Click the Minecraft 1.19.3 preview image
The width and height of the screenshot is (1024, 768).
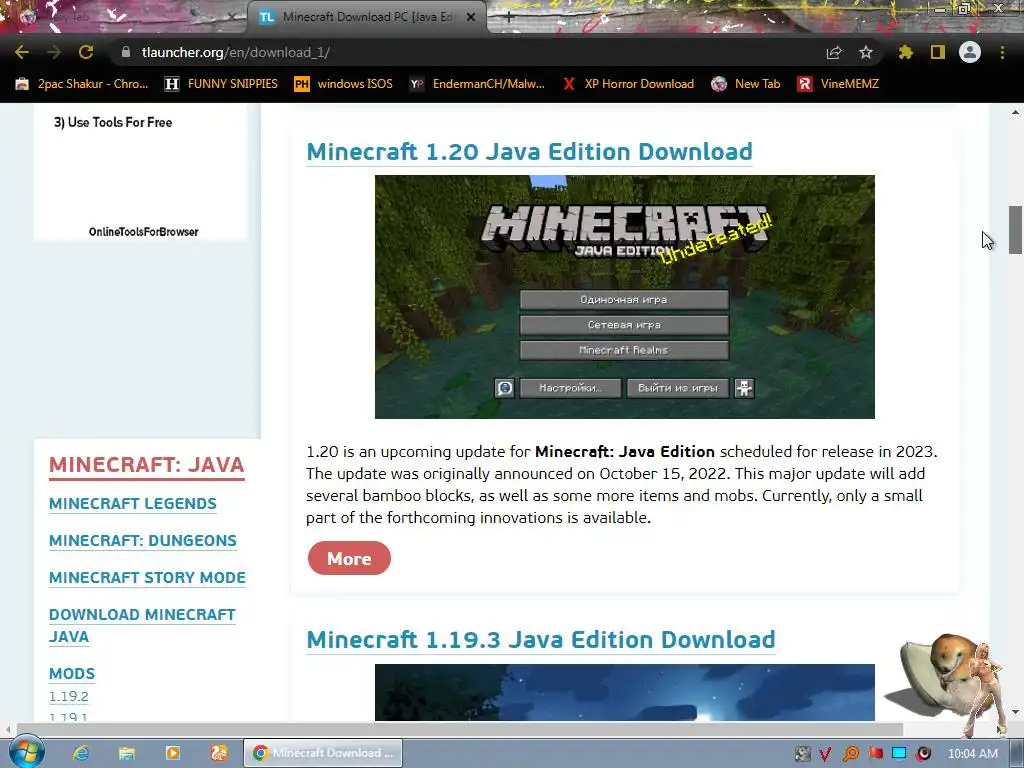pyautogui.click(x=624, y=692)
